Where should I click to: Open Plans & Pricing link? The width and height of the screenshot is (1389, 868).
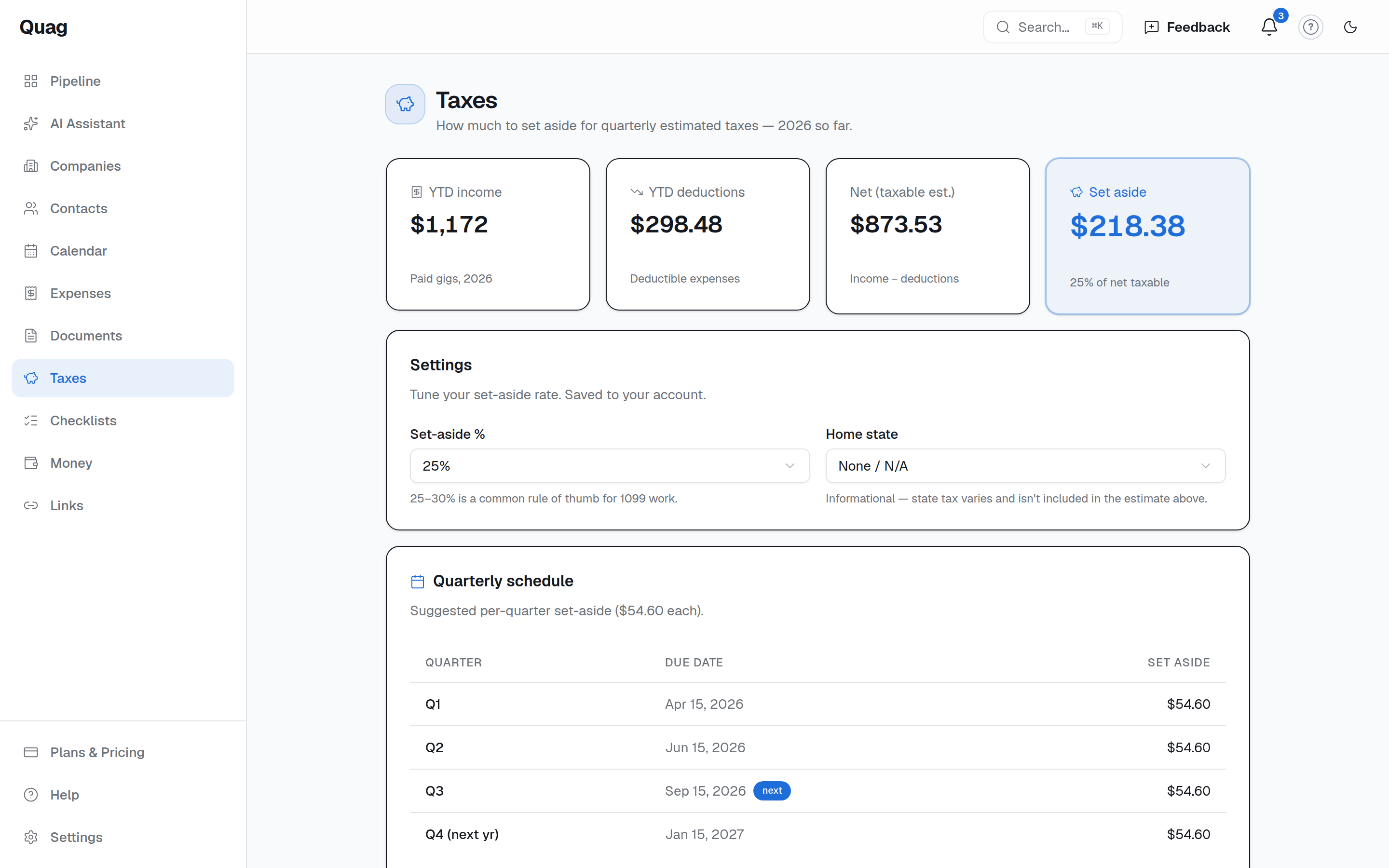click(x=123, y=753)
